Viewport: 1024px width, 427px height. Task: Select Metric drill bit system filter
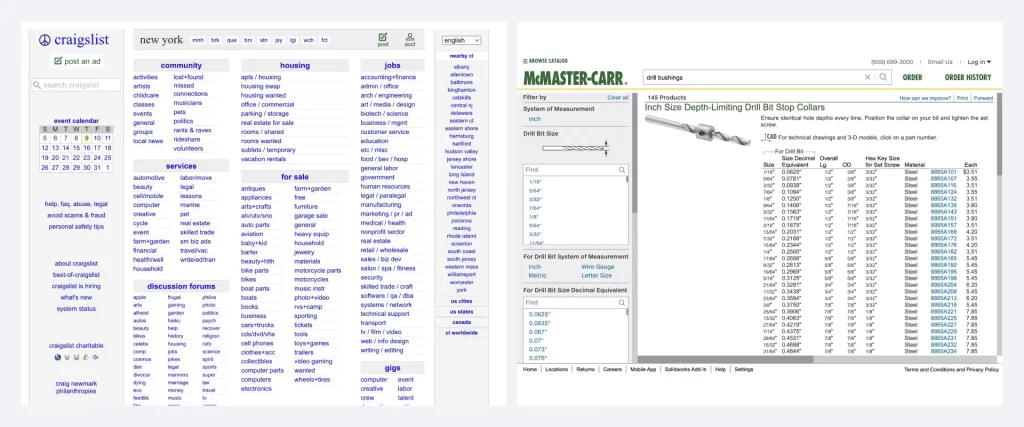[537, 276]
